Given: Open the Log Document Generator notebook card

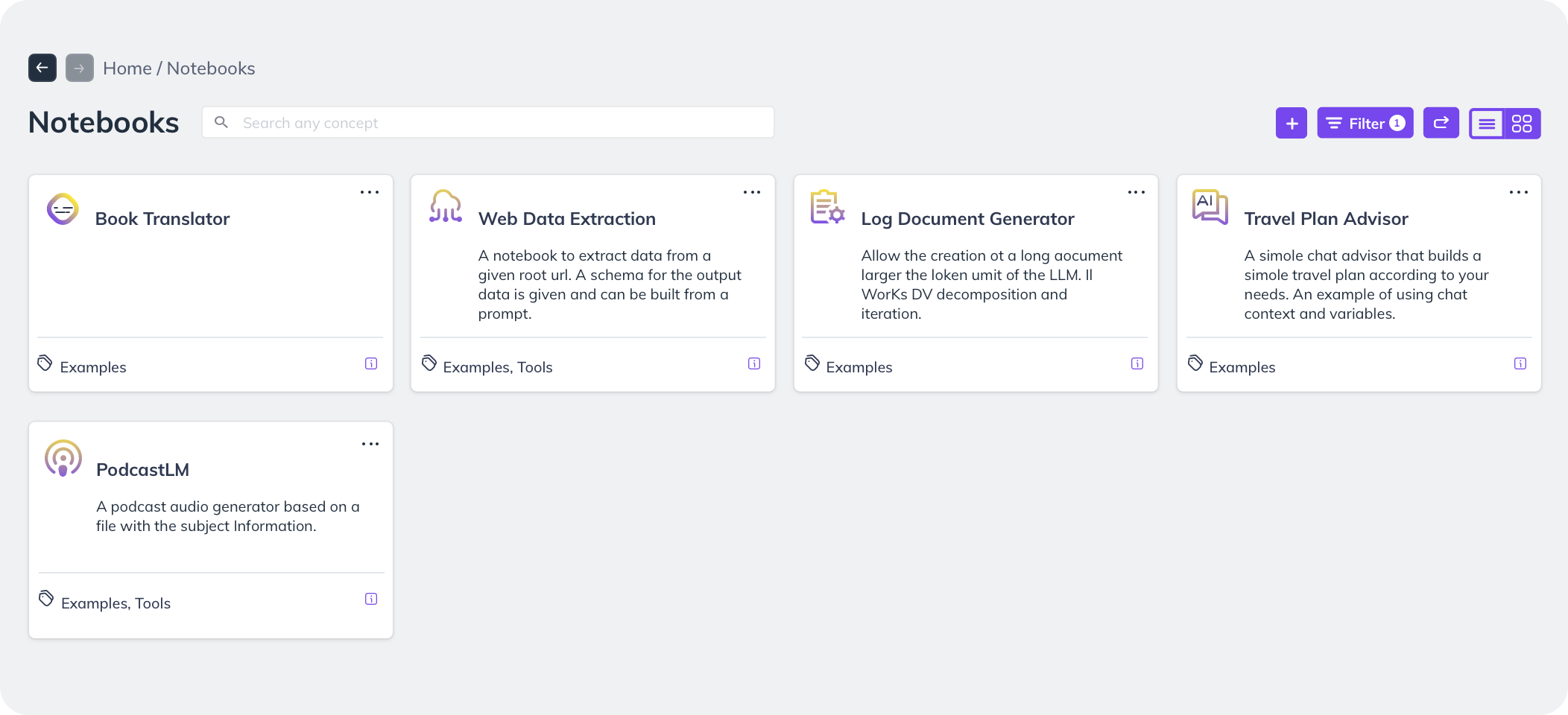Looking at the screenshot, I should (x=967, y=219).
